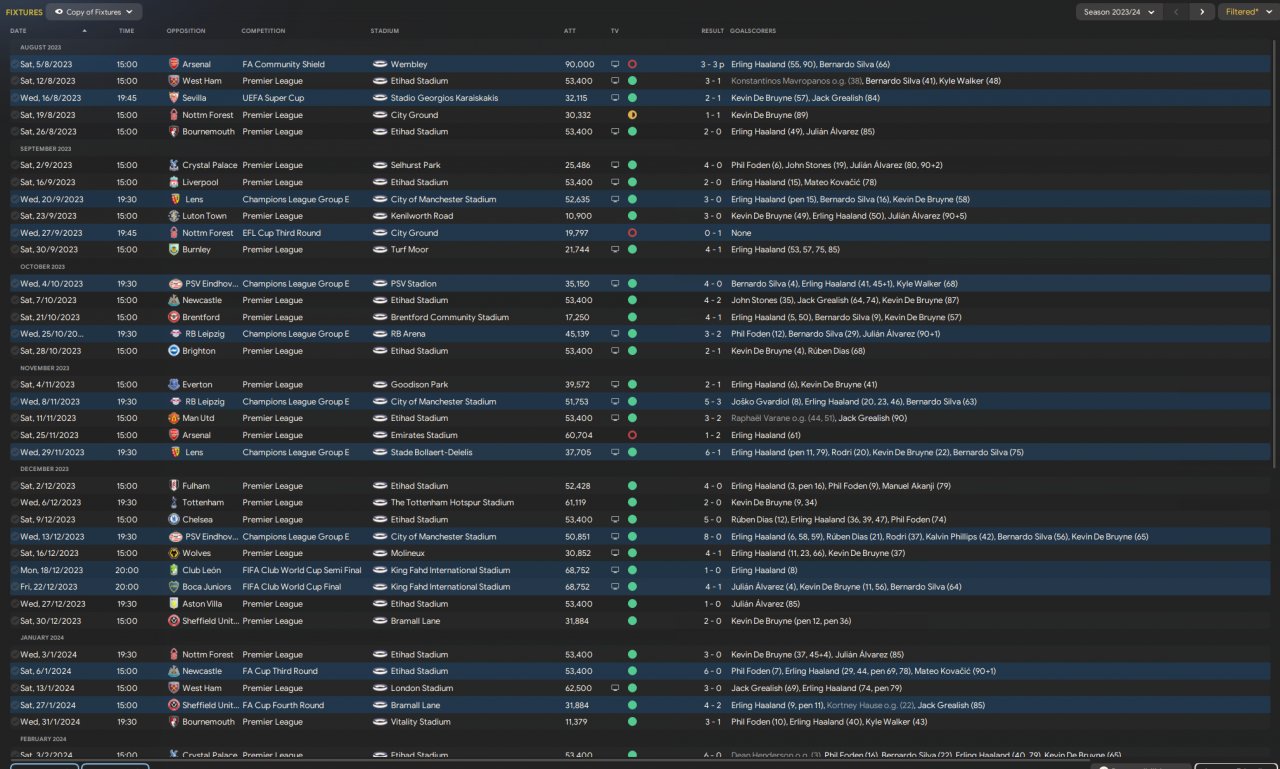Click the Sevilla club badge
The image size is (1280, 769).
point(175,98)
